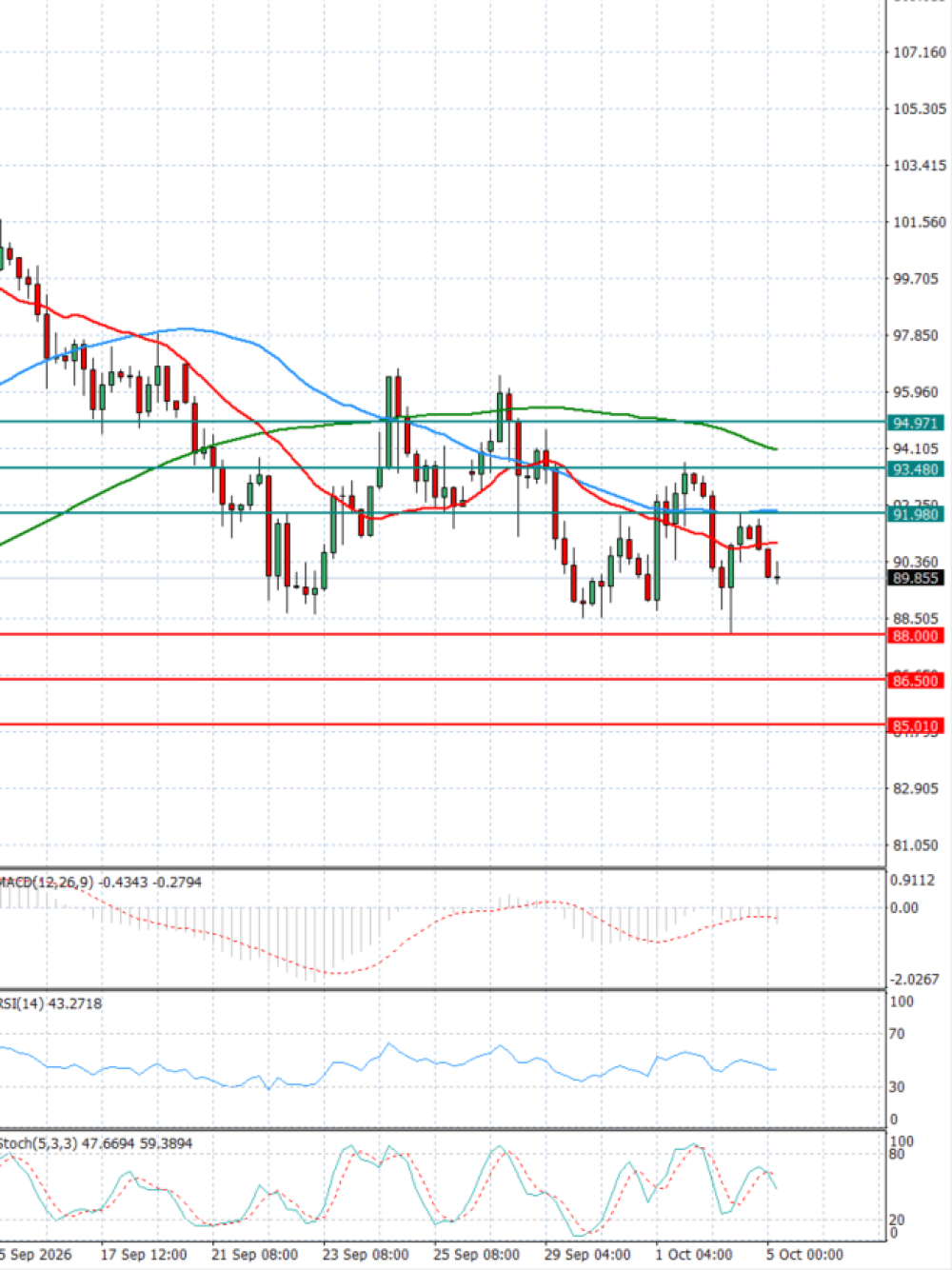The image size is (952, 1270).
Task: Click the 105.305 price axis value
Action: [920, 109]
